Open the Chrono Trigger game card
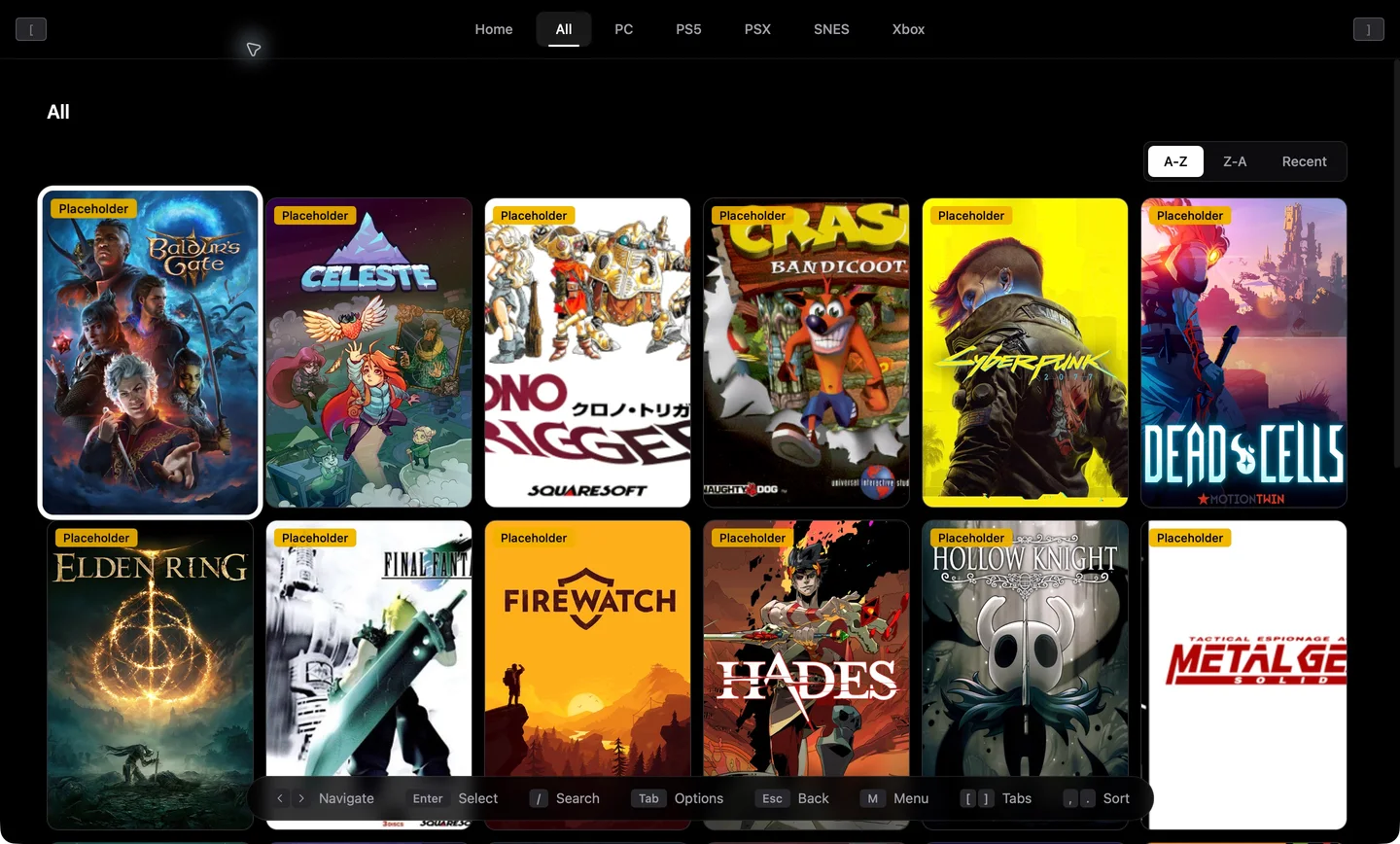Screen dimensions: 1400x844 587,352
